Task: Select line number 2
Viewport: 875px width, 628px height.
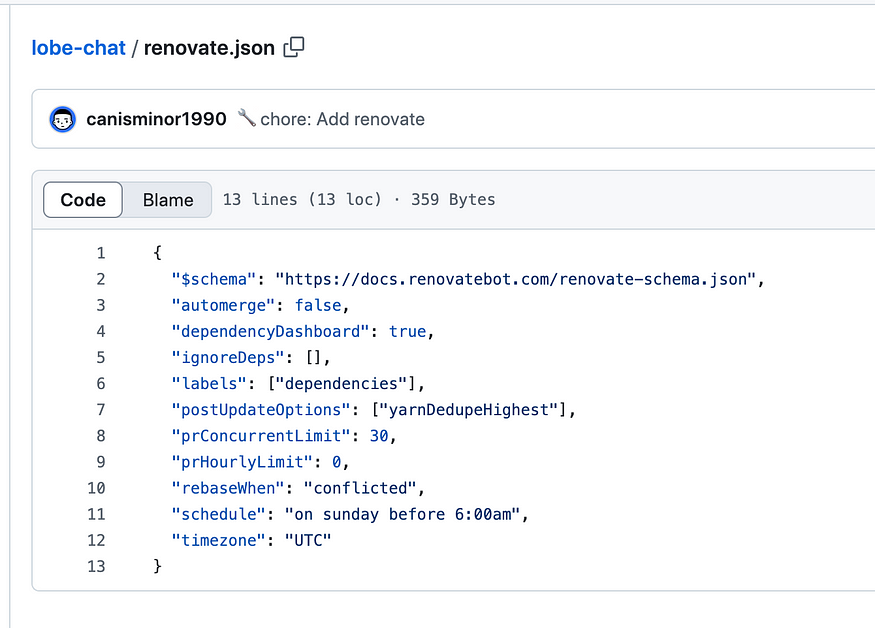Action: [100, 279]
